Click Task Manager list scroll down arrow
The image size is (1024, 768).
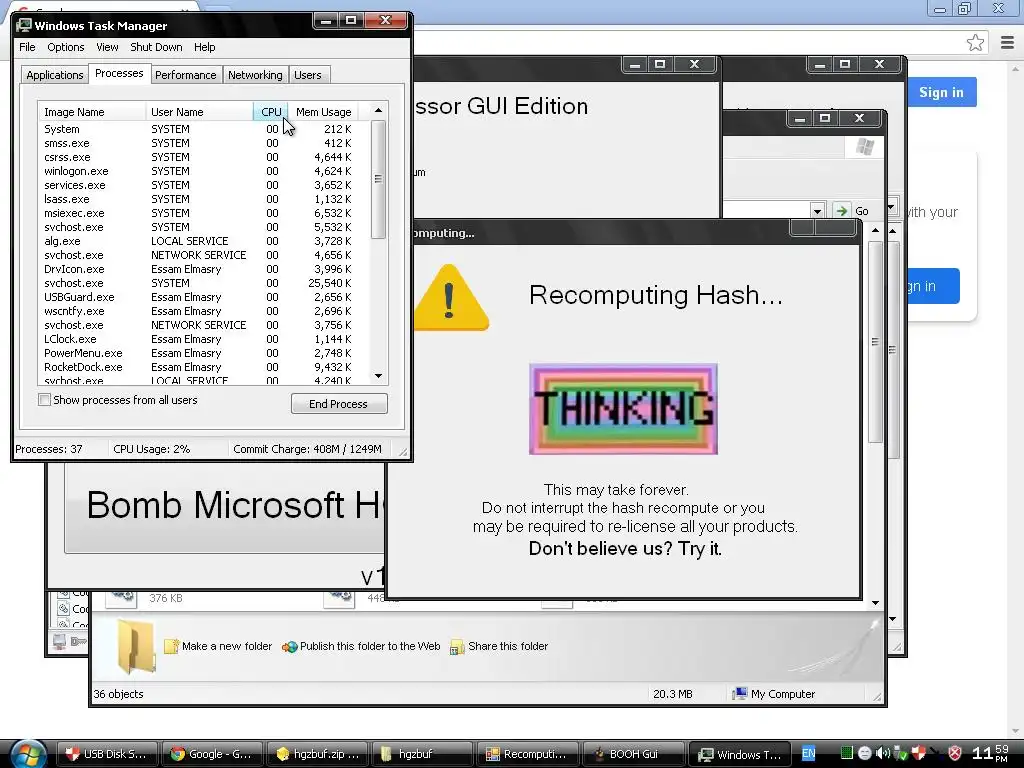click(x=378, y=376)
